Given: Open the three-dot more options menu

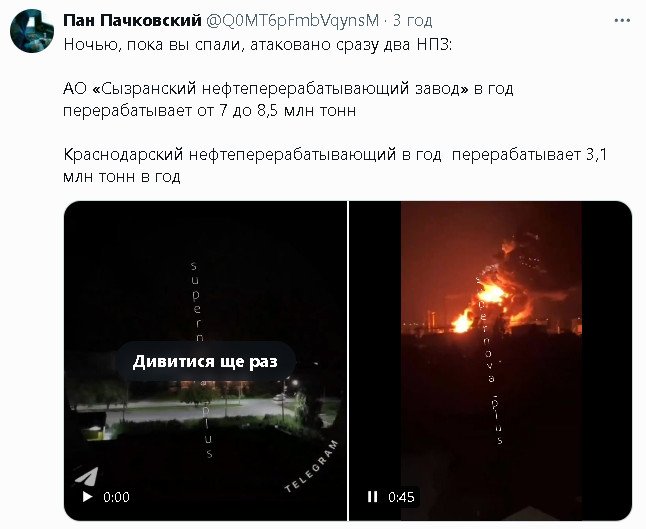Looking at the screenshot, I should (x=622, y=21).
